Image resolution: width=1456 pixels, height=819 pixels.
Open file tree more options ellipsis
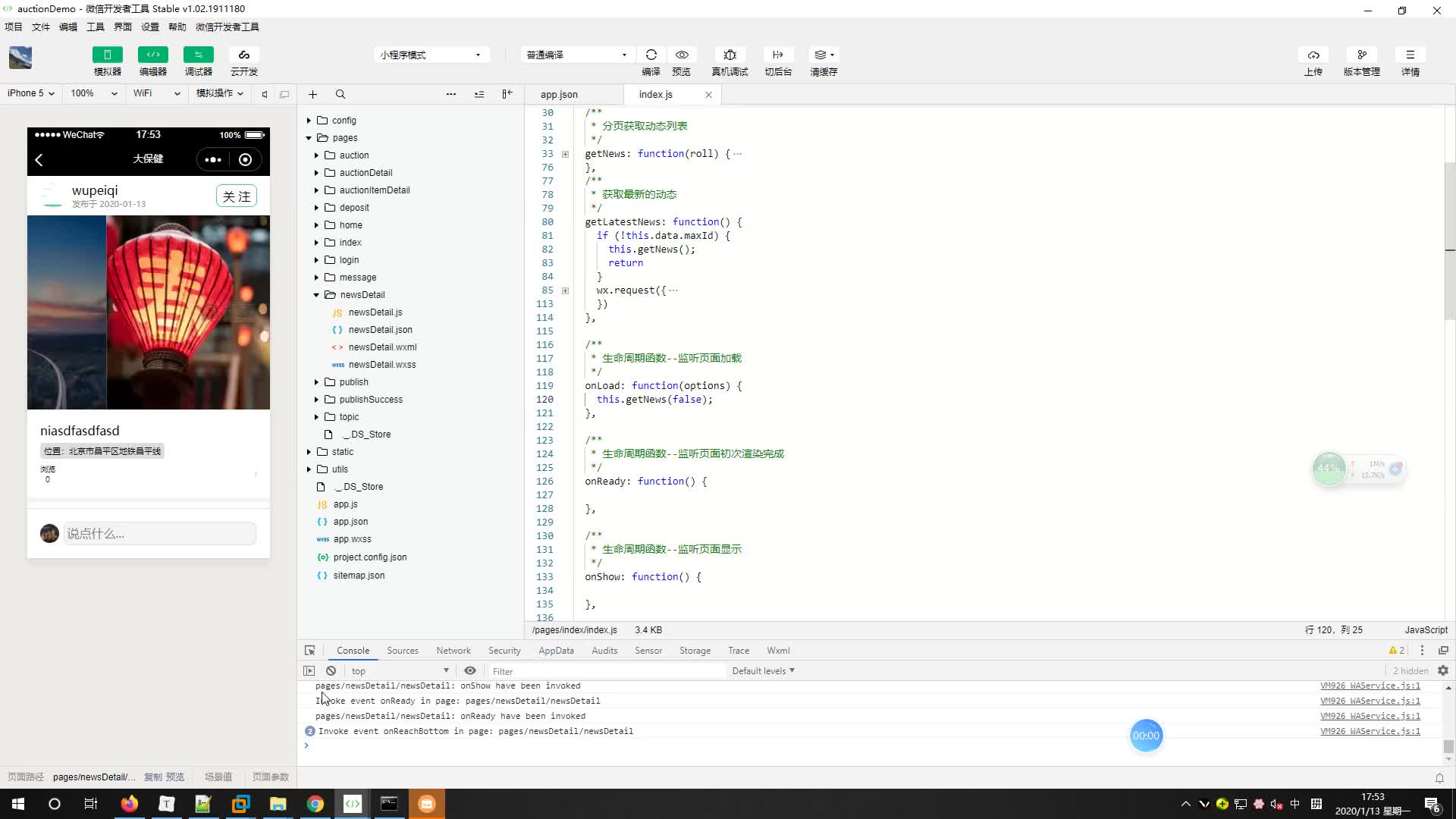pyautogui.click(x=451, y=94)
